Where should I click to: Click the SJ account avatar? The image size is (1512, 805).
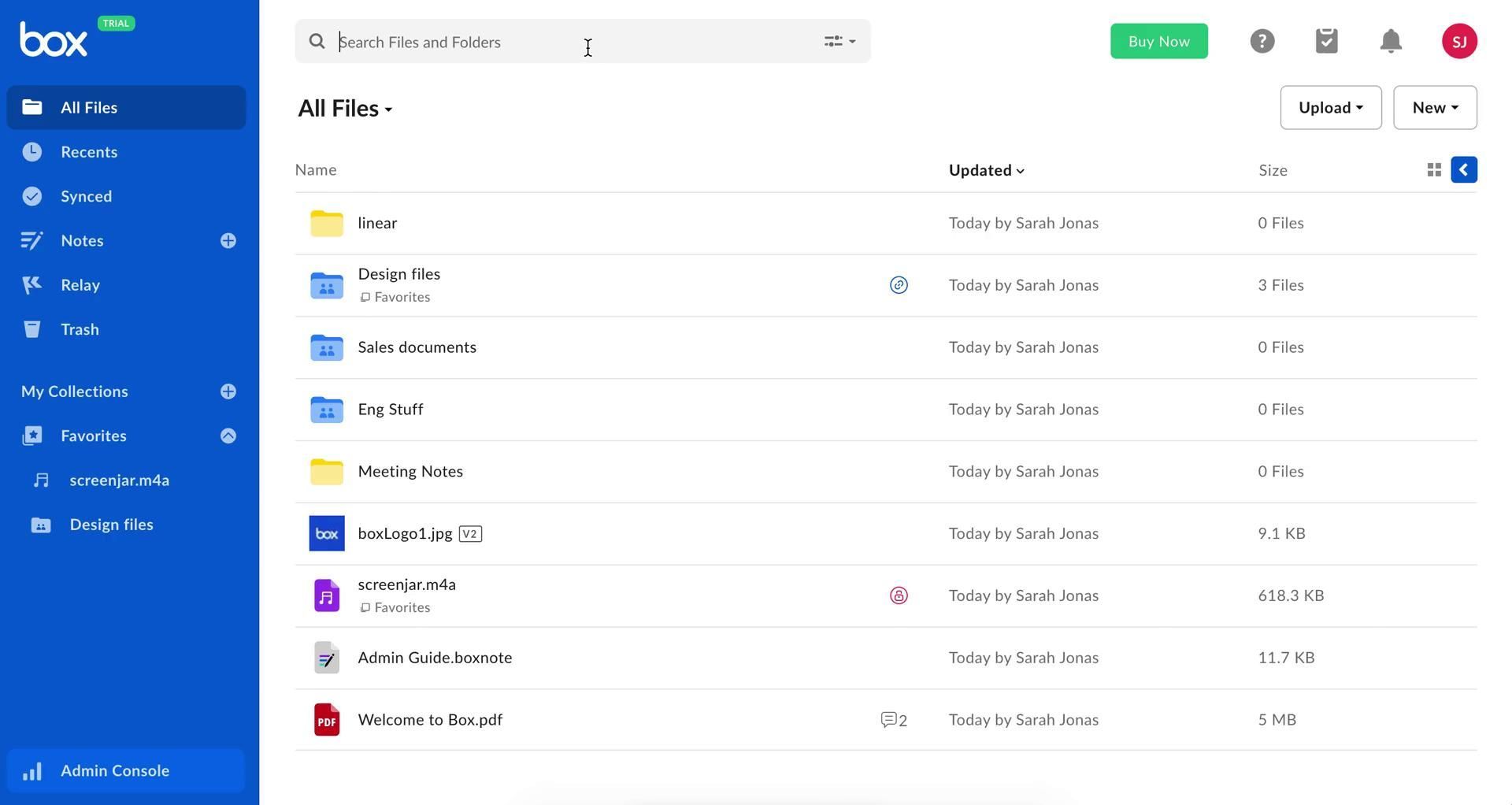tap(1458, 41)
